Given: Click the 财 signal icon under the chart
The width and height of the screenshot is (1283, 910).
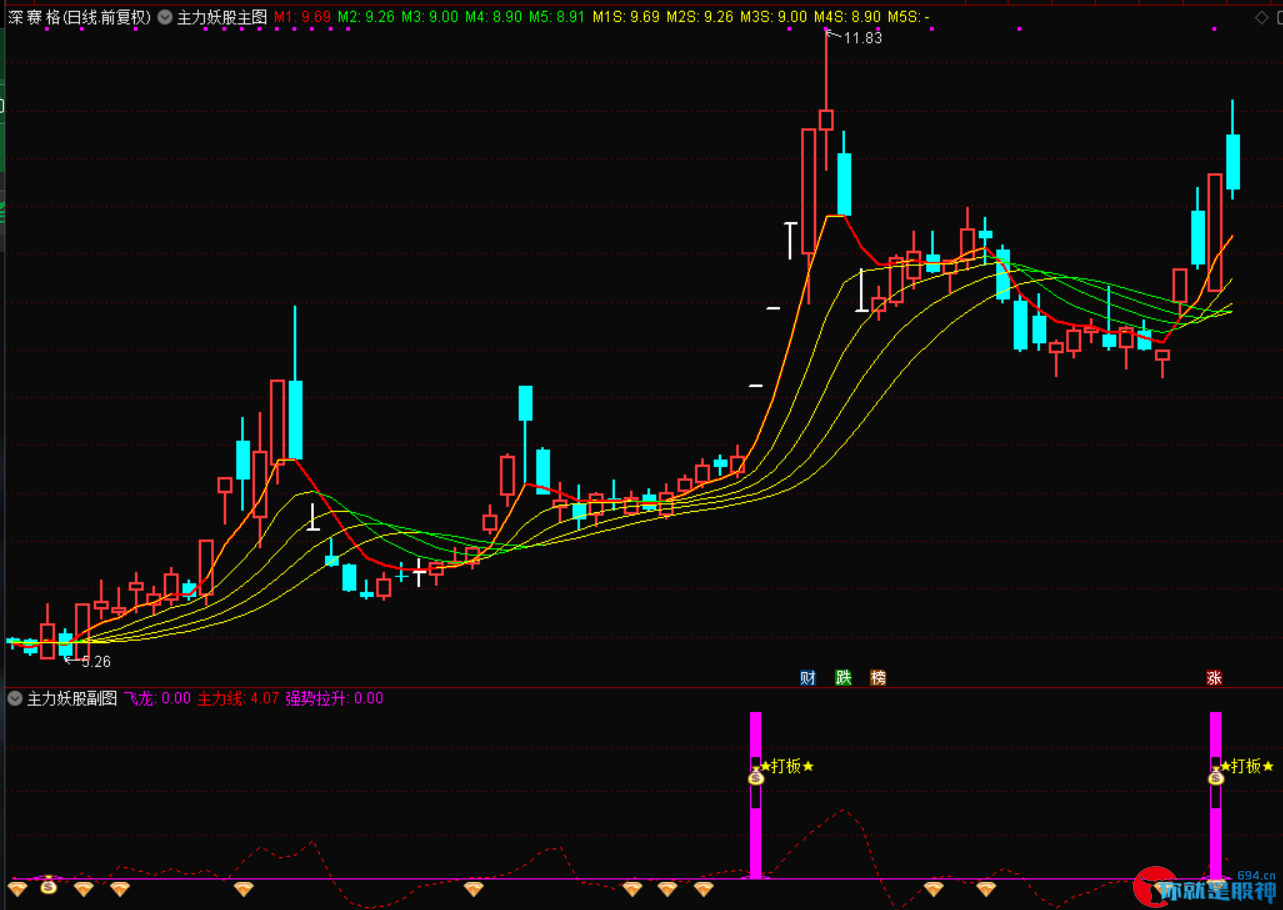Looking at the screenshot, I should click(x=808, y=678).
